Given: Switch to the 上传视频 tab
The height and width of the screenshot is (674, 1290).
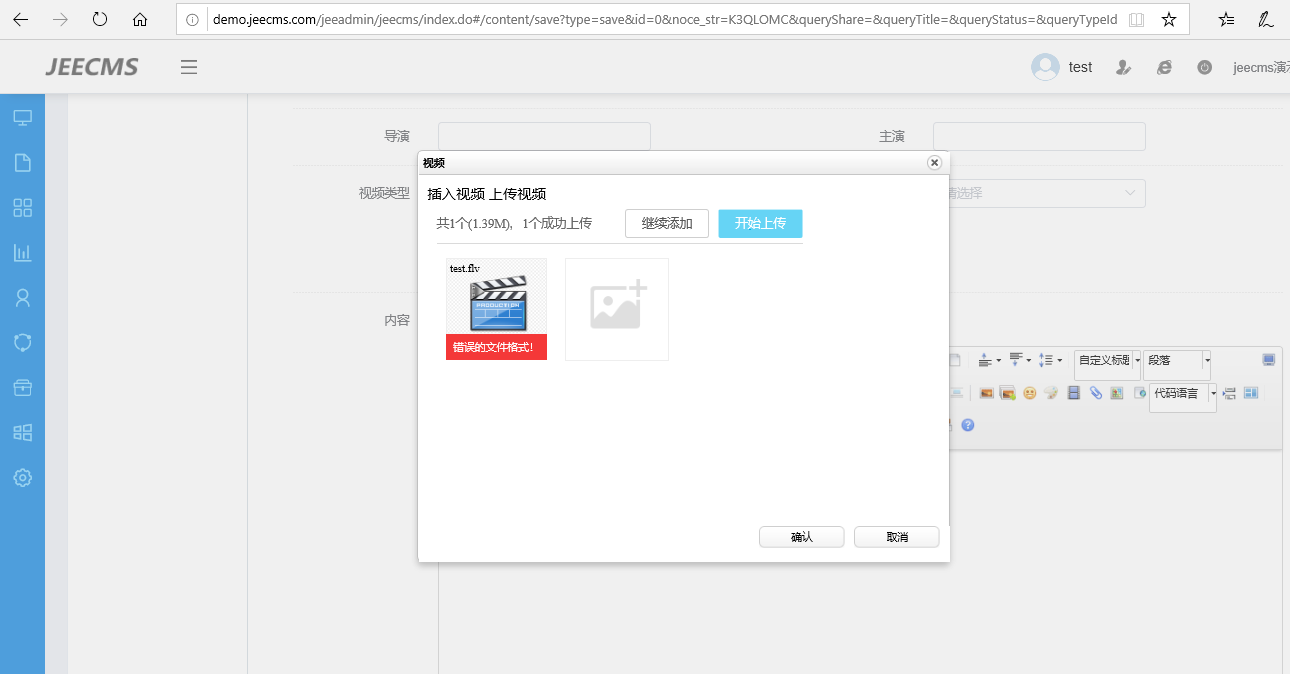Looking at the screenshot, I should pyautogui.click(x=517, y=194).
